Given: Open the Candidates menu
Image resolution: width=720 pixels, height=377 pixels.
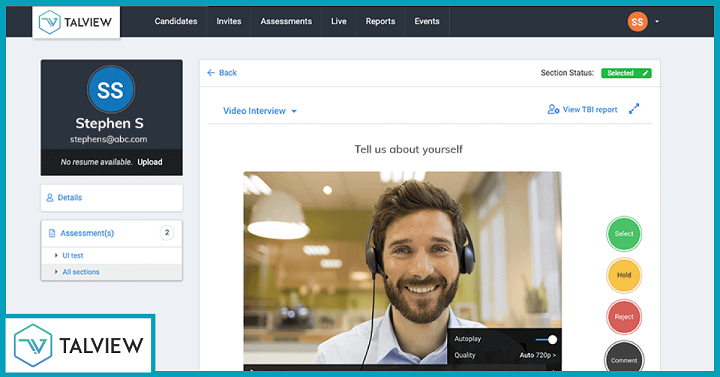Looking at the screenshot, I should pos(176,21).
